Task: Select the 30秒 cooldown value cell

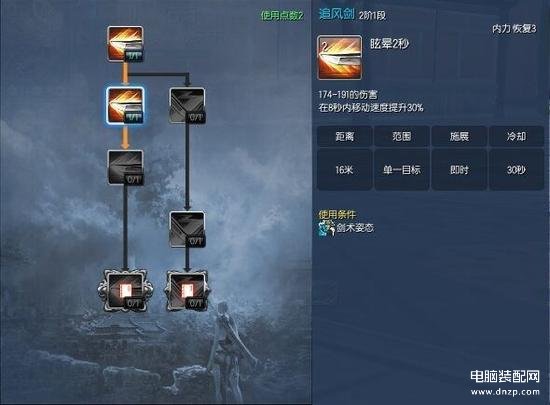Action: pyautogui.click(x=516, y=170)
